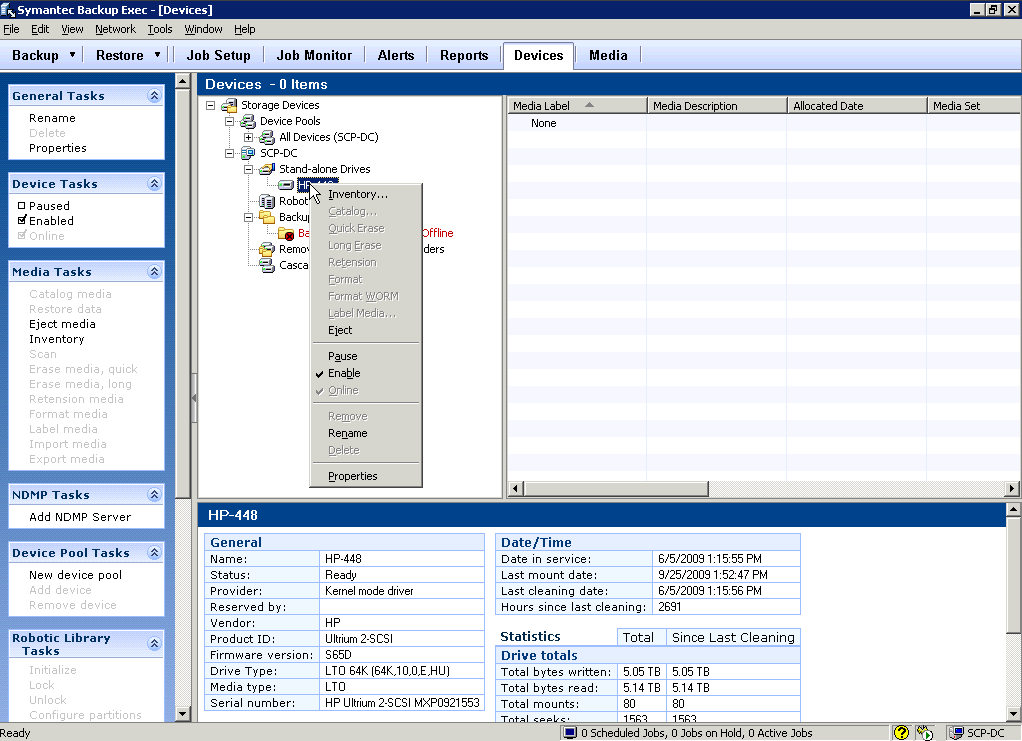The image size is (1022, 741).
Task: Click the offline Backup-to-Disk folder icon
Action: pyautogui.click(x=285, y=232)
